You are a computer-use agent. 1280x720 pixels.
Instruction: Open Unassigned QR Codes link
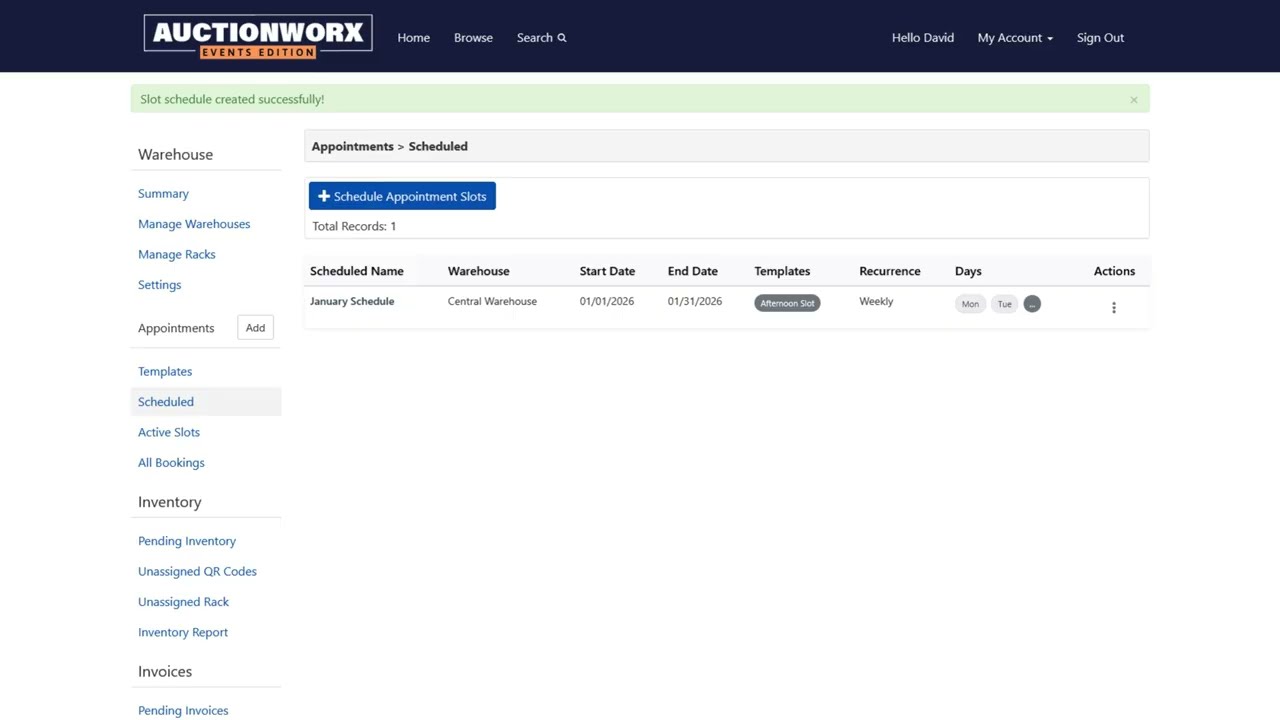[197, 572]
